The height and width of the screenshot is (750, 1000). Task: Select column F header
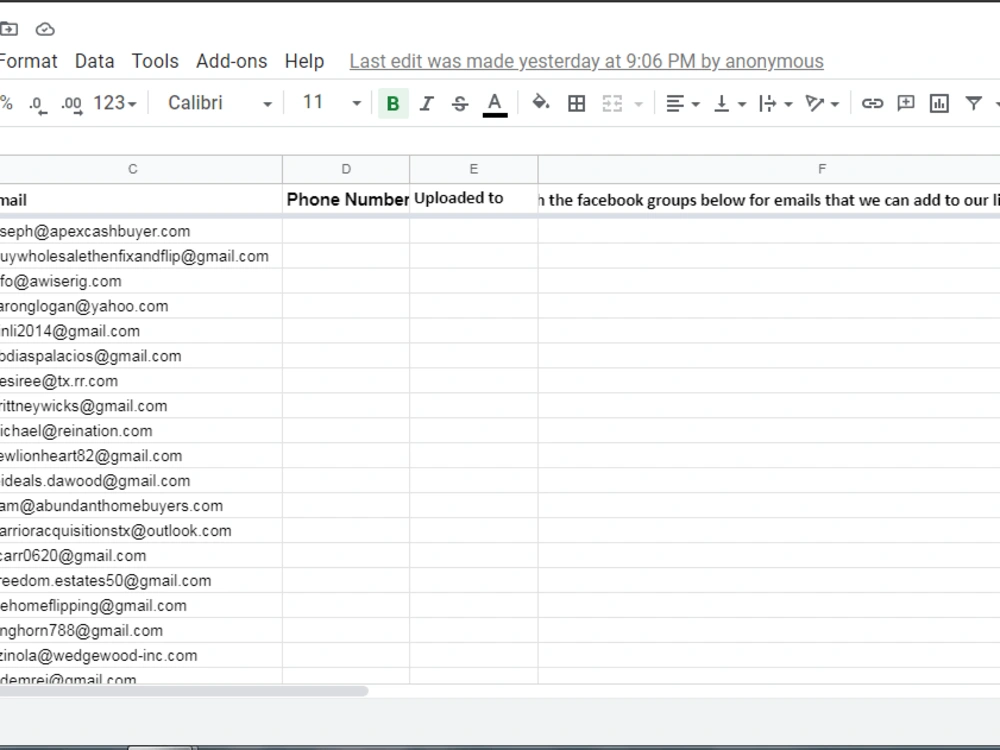pos(769,169)
